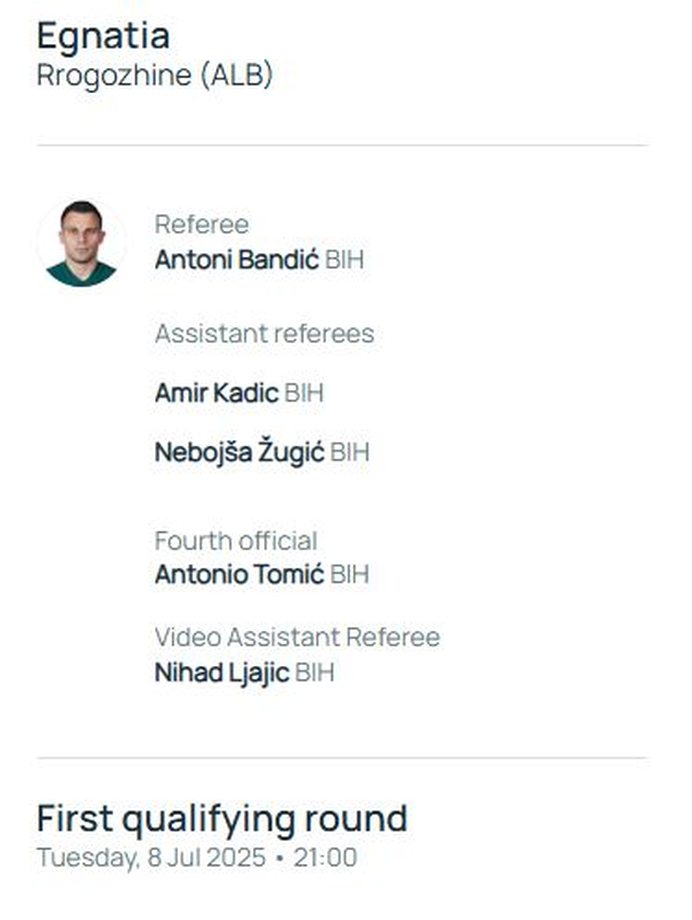
Task: Click the referee's portrait photo
Action: tap(81, 243)
